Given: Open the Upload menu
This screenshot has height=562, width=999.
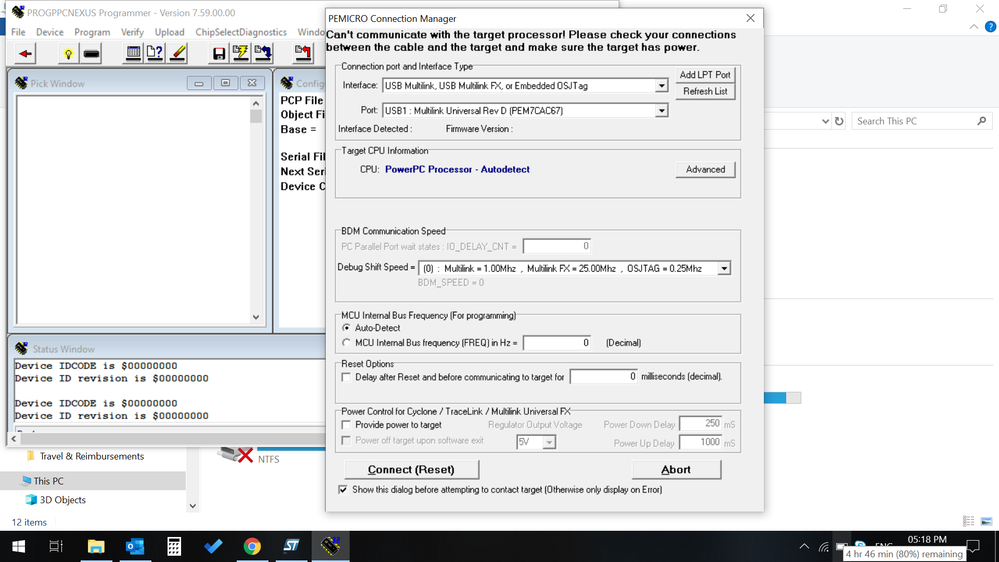Looking at the screenshot, I should 169,32.
